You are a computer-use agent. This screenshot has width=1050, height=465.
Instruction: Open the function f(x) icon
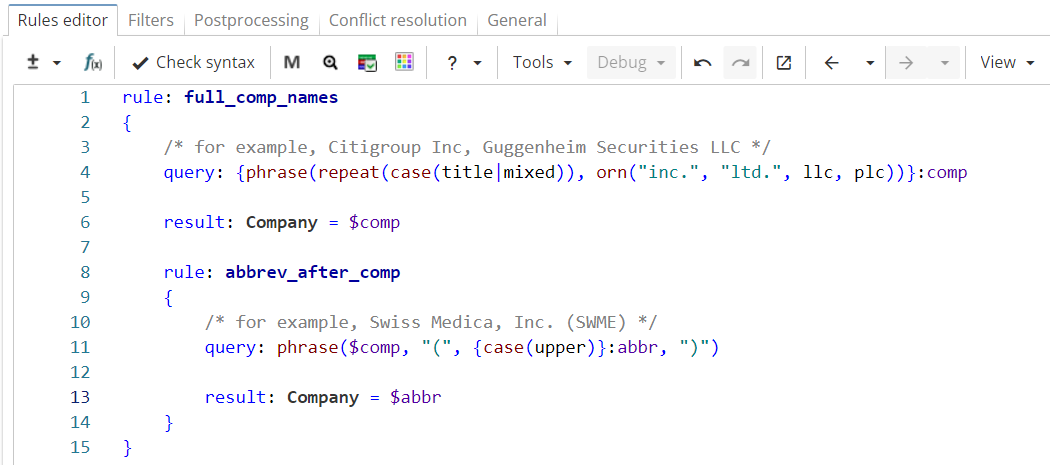[x=92, y=62]
